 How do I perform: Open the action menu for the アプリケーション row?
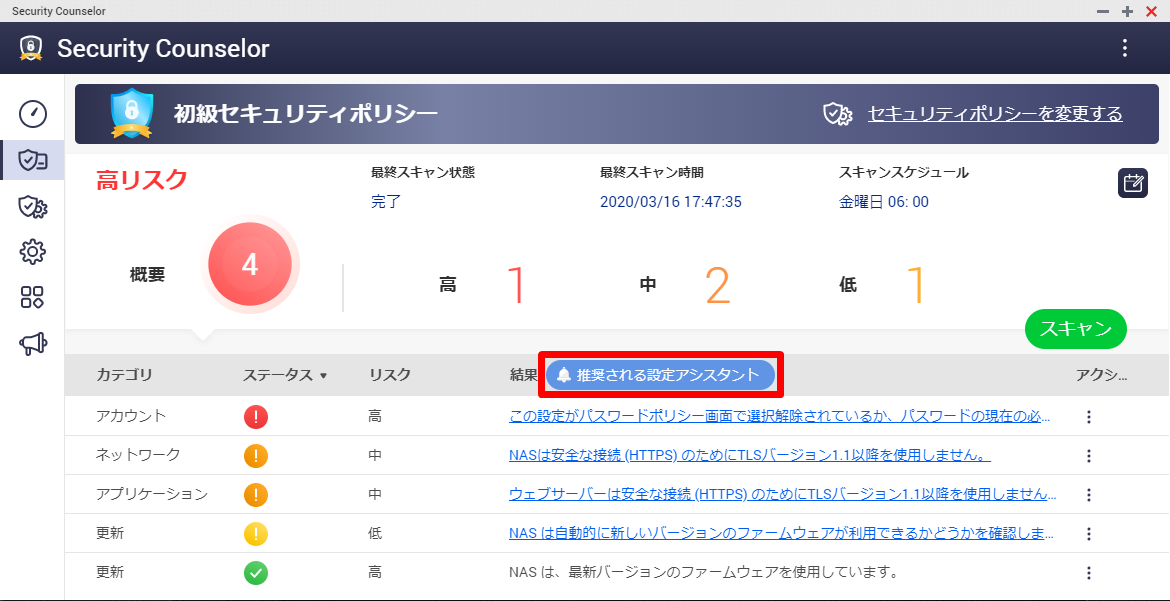tap(1089, 494)
